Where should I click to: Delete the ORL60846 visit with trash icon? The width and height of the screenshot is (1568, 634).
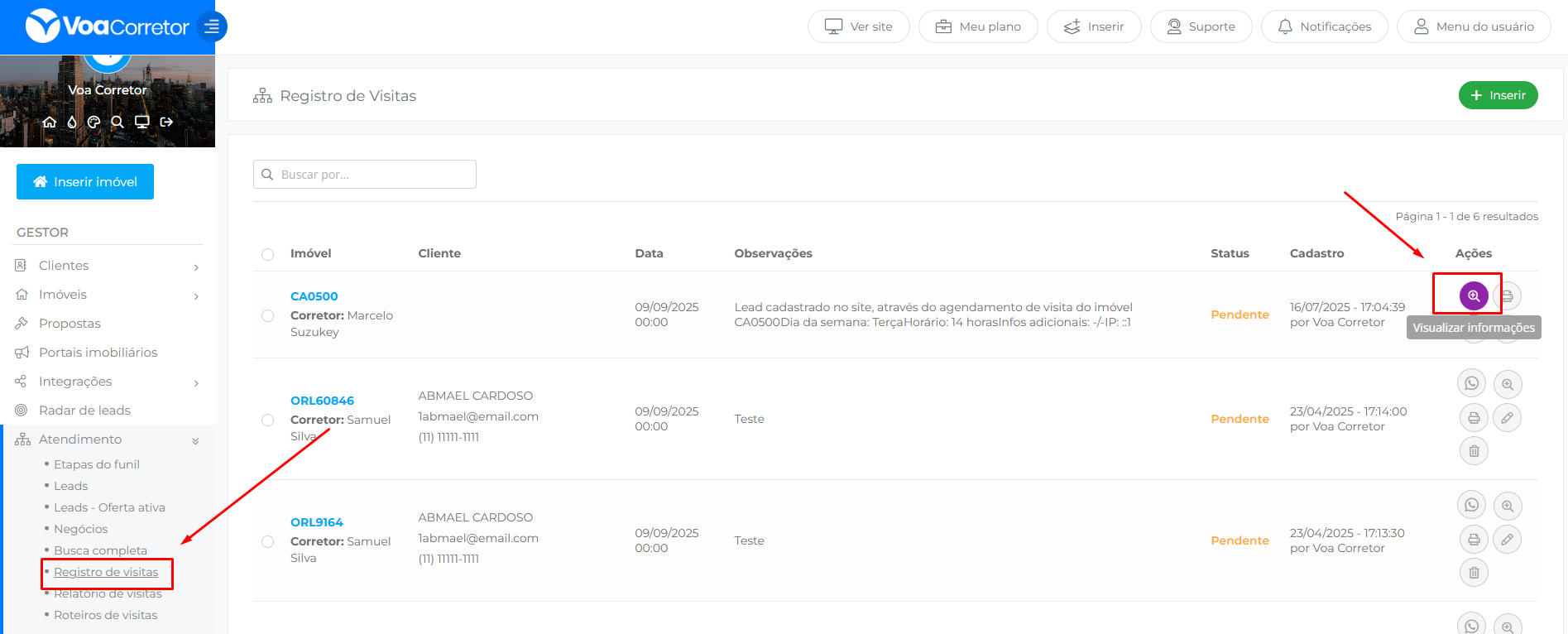(1474, 451)
